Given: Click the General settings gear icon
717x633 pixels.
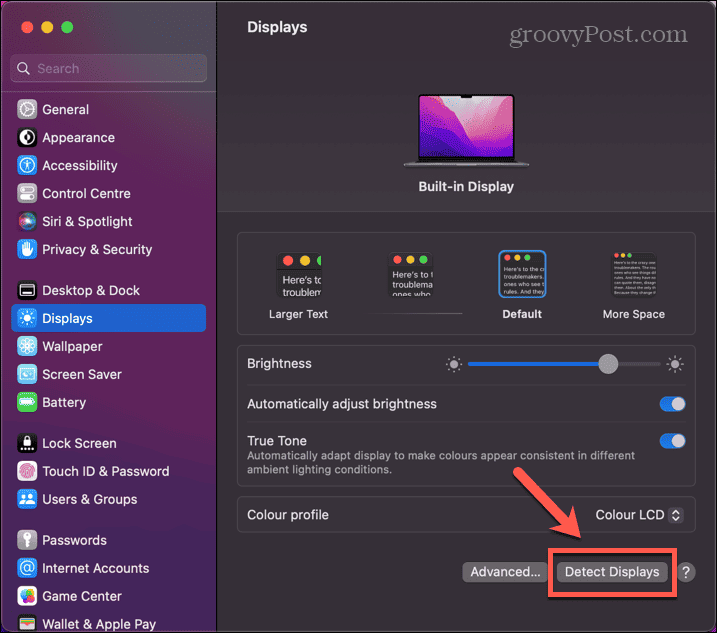Looking at the screenshot, I should (27, 109).
